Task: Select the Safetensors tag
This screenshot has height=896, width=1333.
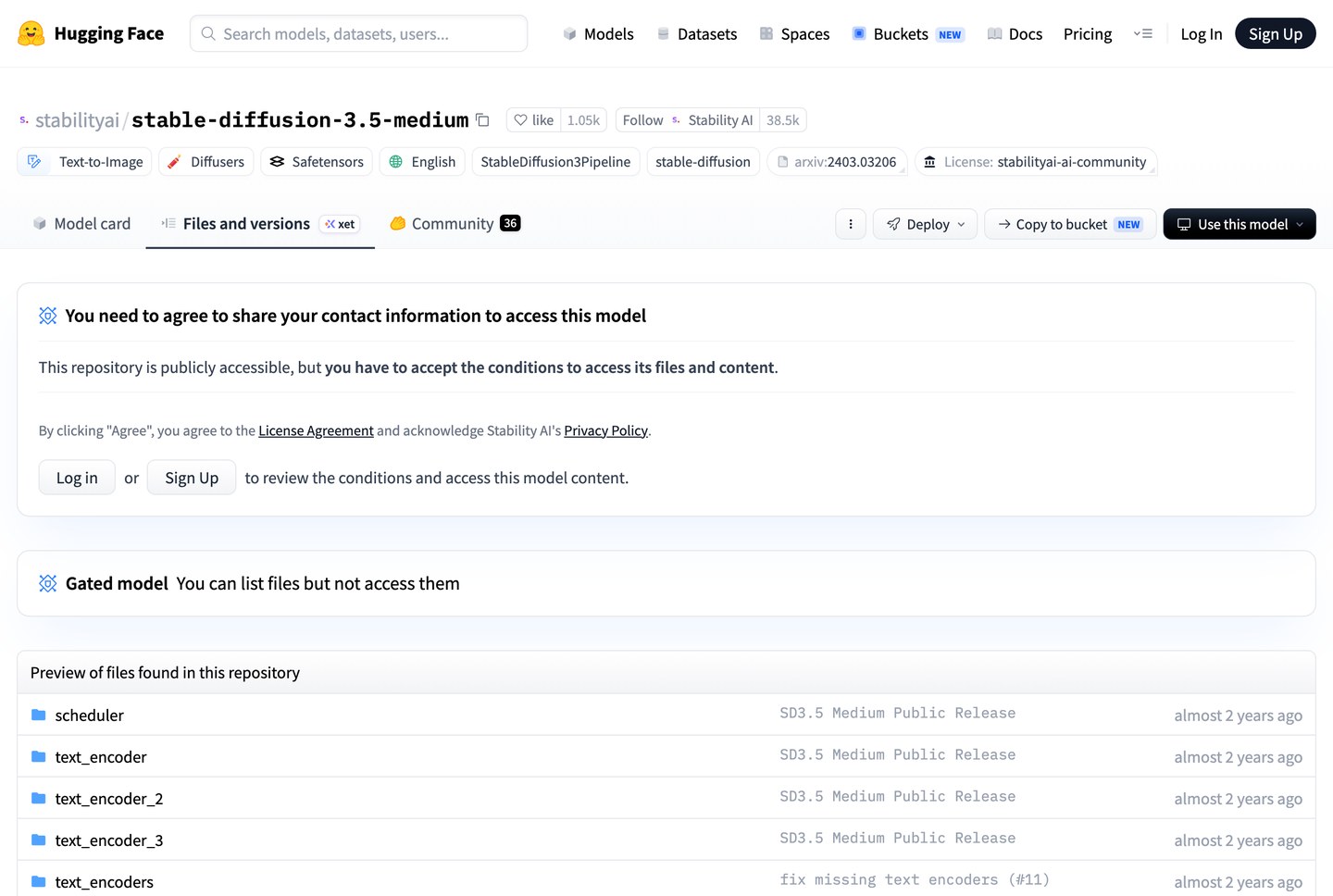Action: 316,162
